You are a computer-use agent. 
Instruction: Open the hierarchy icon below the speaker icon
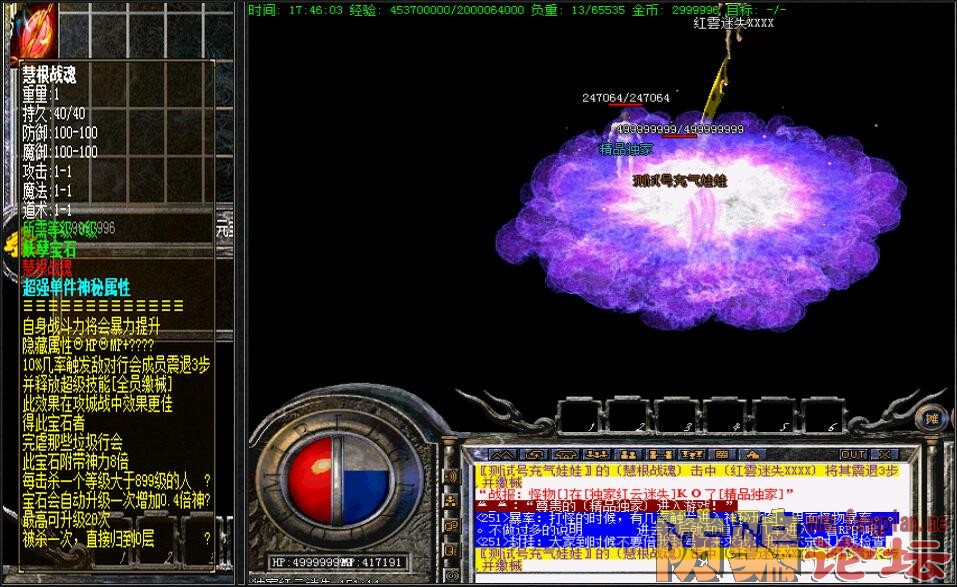452,502
